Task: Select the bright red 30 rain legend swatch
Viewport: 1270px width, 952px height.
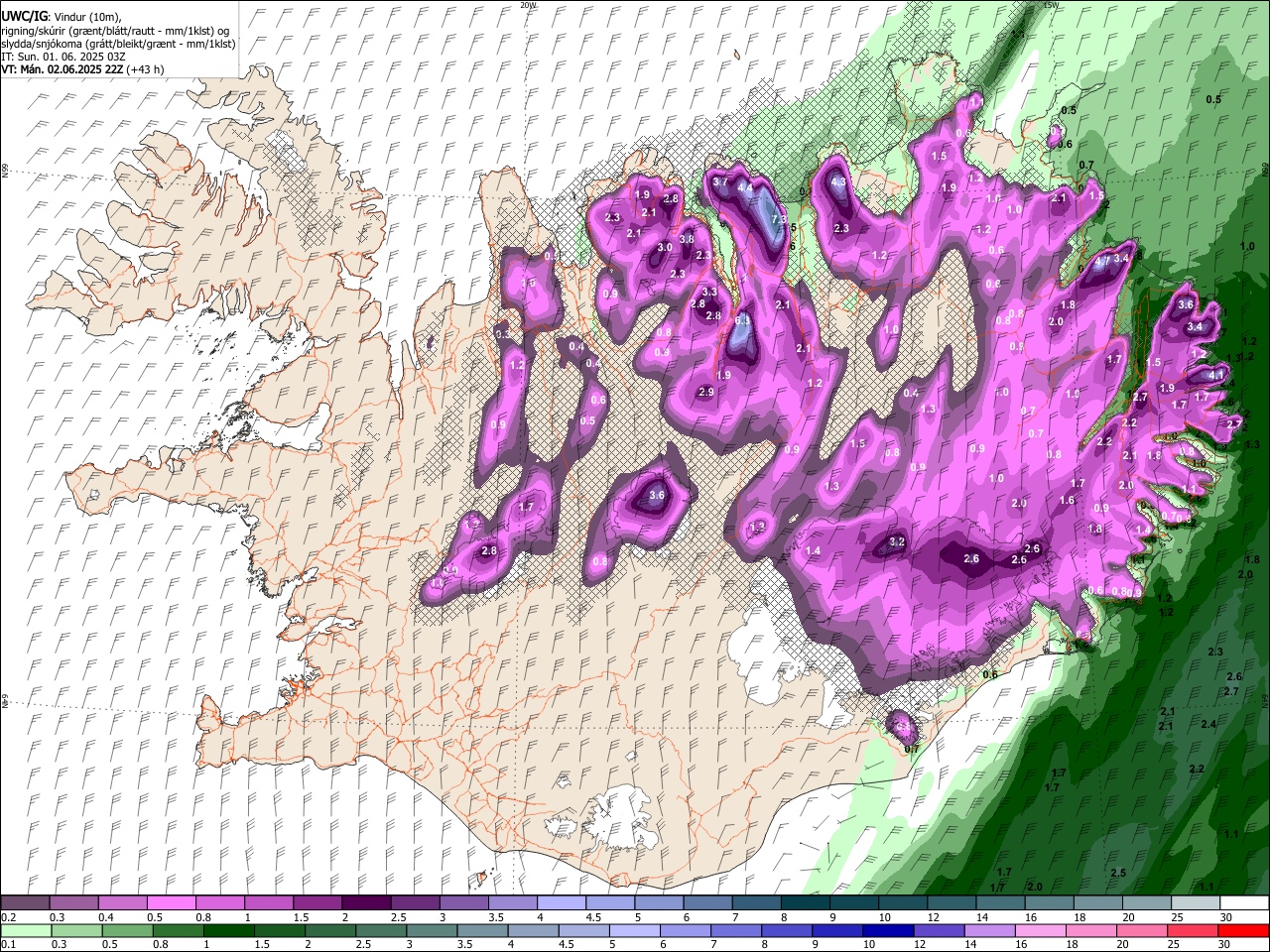Action: [1243, 931]
